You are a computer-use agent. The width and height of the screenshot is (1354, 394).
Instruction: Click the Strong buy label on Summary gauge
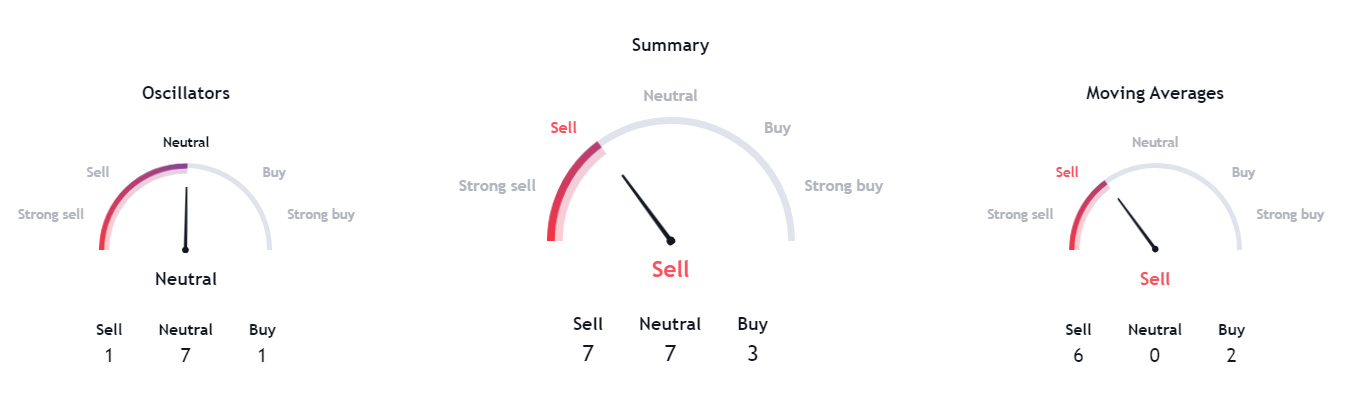click(x=844, y=185)
